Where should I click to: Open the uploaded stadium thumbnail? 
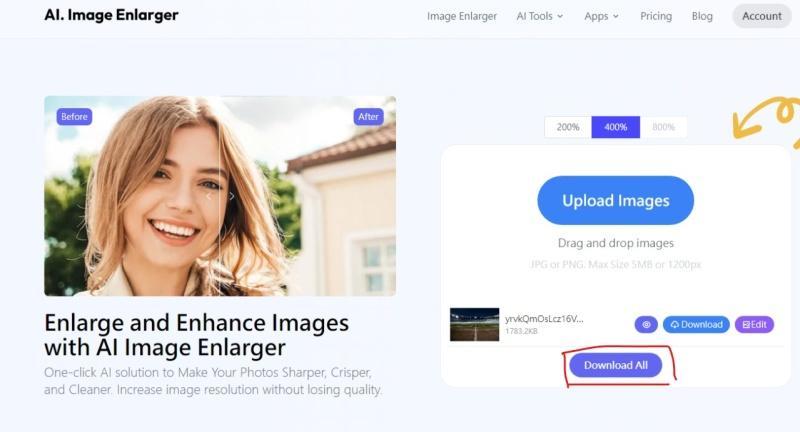click(x=474, y=324)
